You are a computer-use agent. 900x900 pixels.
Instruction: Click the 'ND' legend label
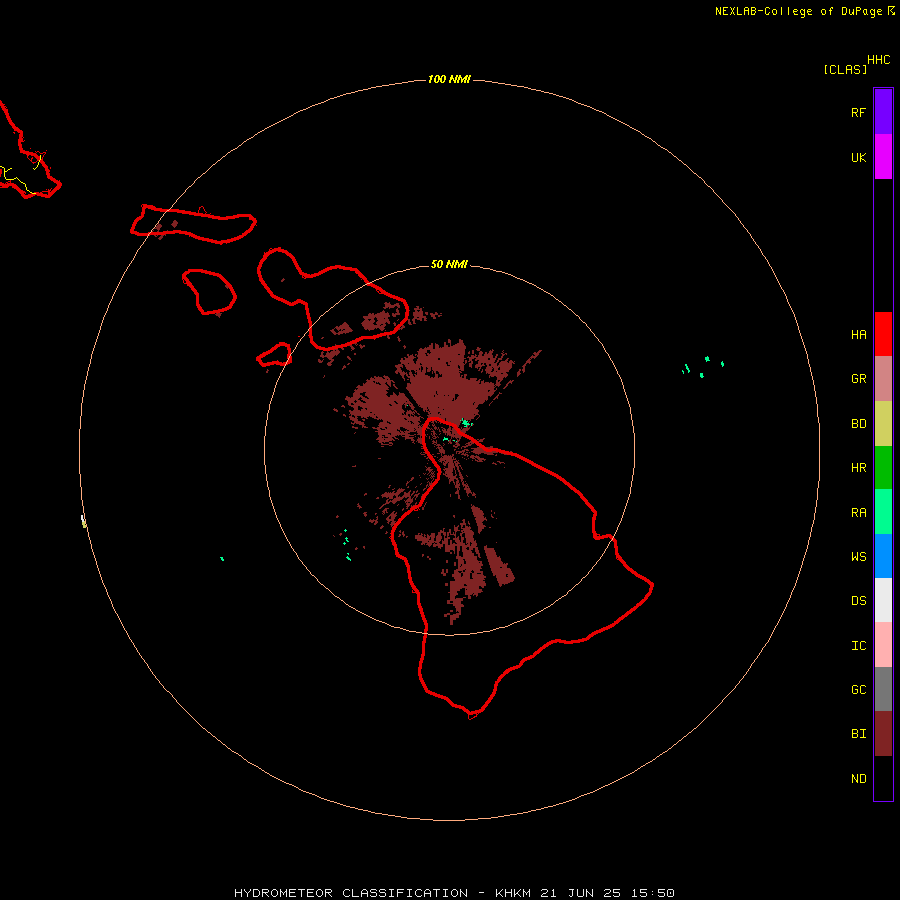pyautogui.click(x=858, y=779)
